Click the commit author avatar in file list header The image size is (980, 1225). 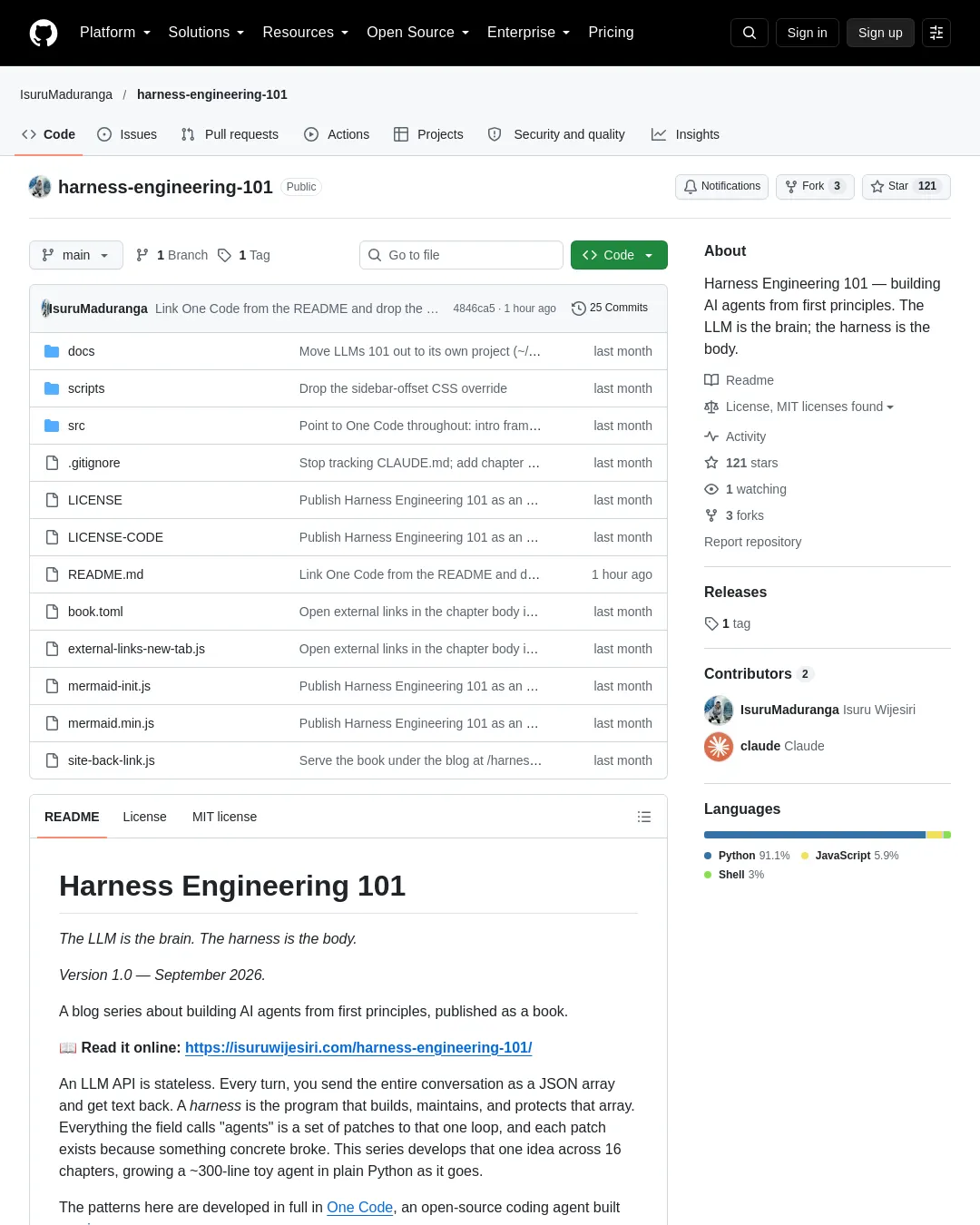coord(45,309)
